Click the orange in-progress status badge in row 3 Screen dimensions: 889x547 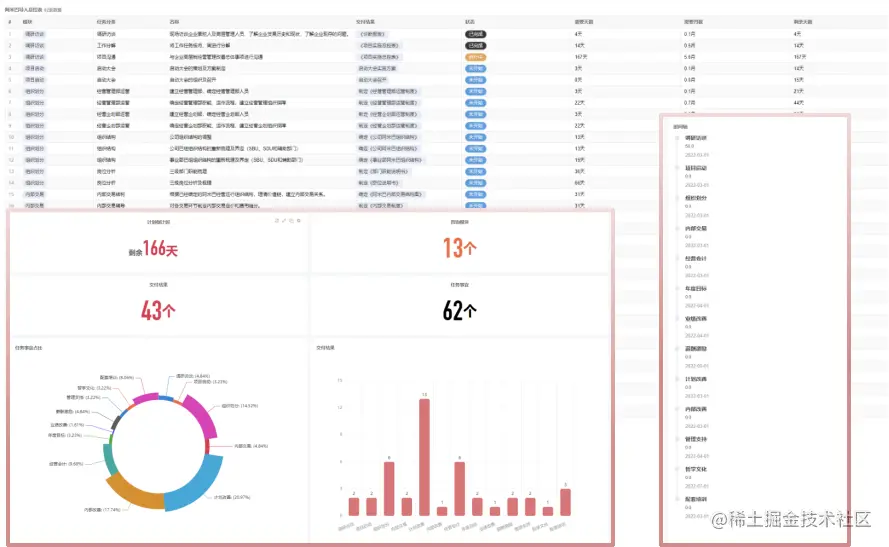(476, 57)
